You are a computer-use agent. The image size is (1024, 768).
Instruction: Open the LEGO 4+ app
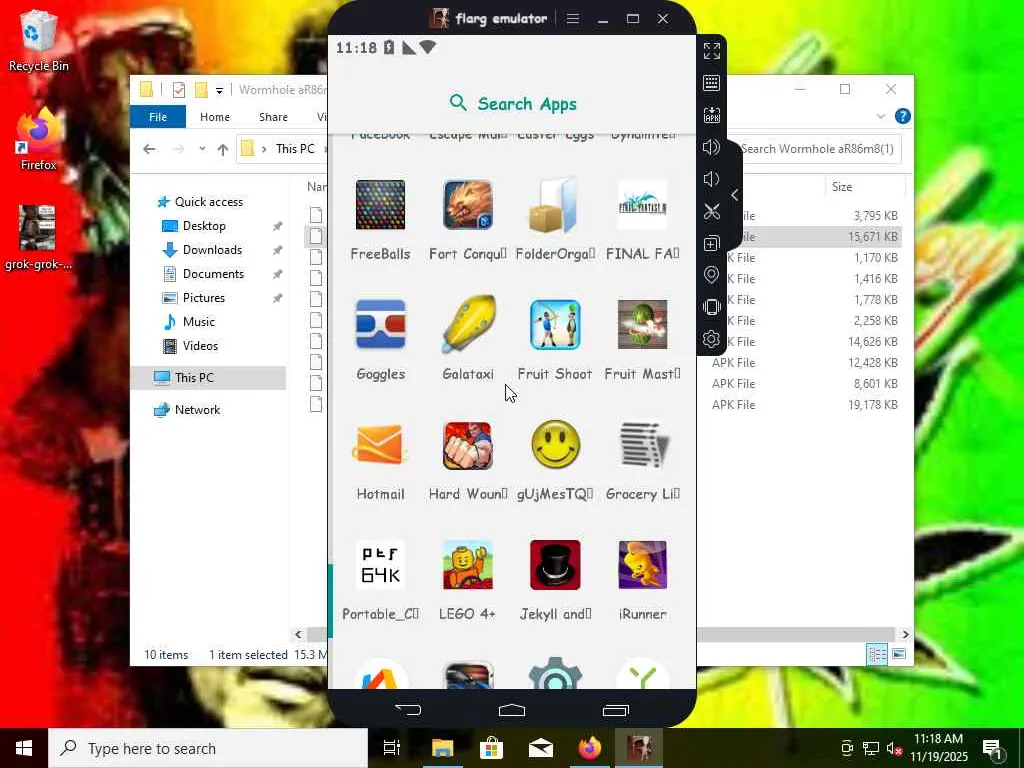pos(468,565)
